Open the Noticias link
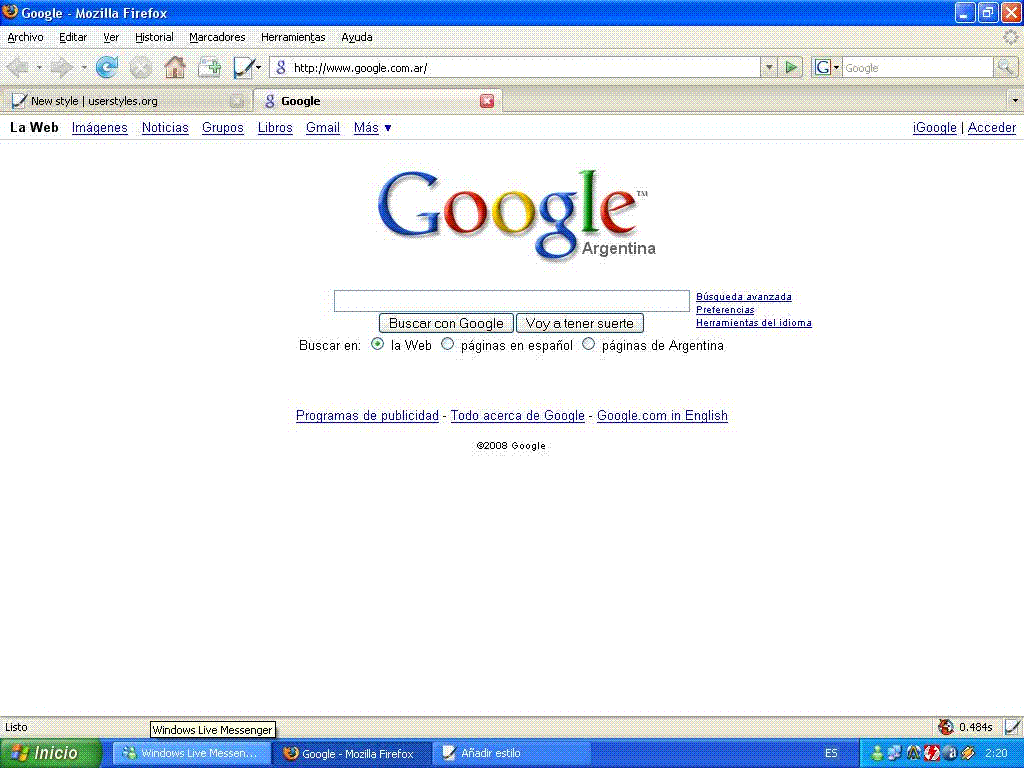The image size is (1024, 768). click(x=165, y=127)
